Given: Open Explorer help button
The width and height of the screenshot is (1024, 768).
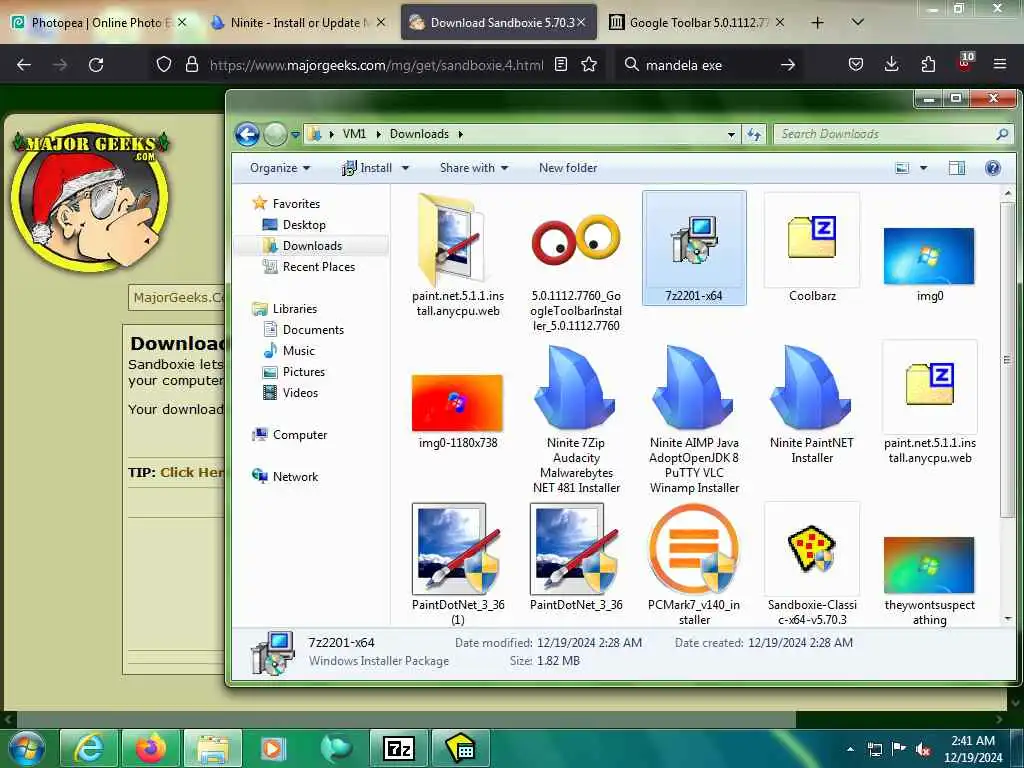Looking at the screenshot, I should pyautogui.click(x=993, y=168).
